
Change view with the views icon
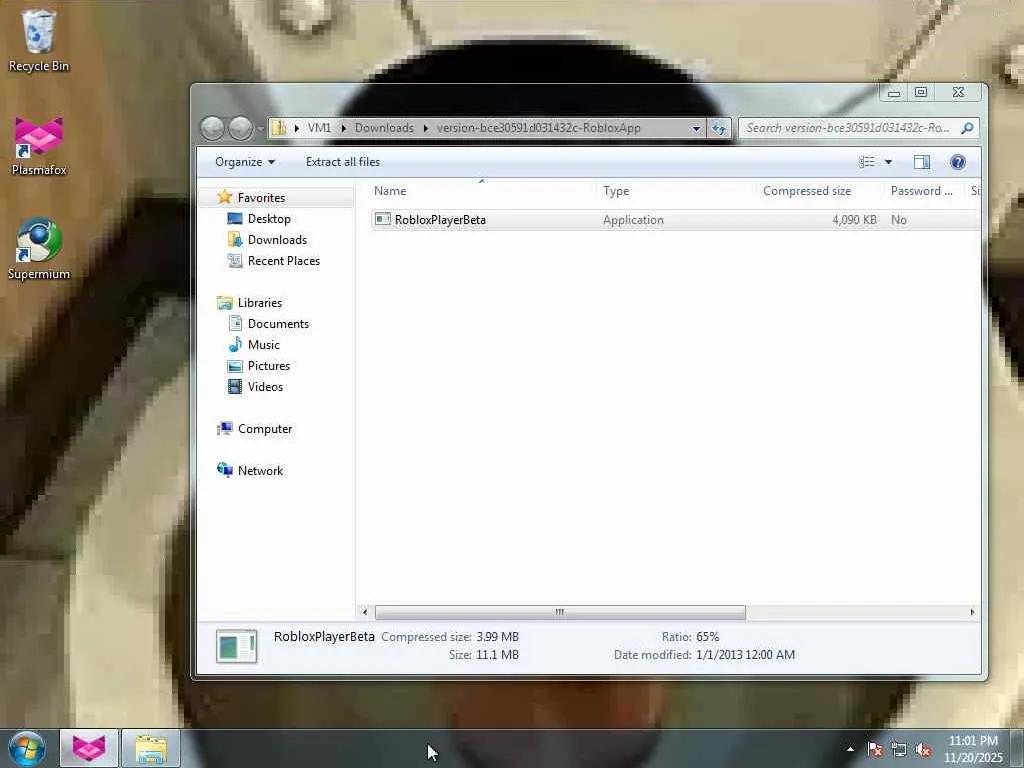(x=867, y=162)
